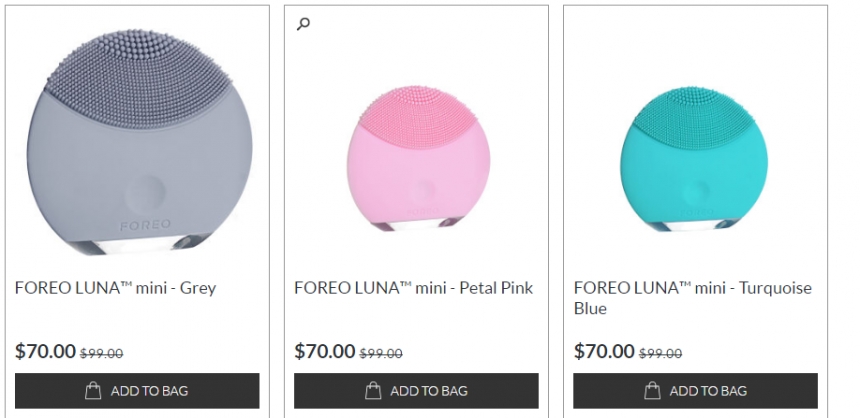Click the $70.00 price under the Petal Pink model
The height and width of the screenshot is (418, 860).
coord(325,351)
